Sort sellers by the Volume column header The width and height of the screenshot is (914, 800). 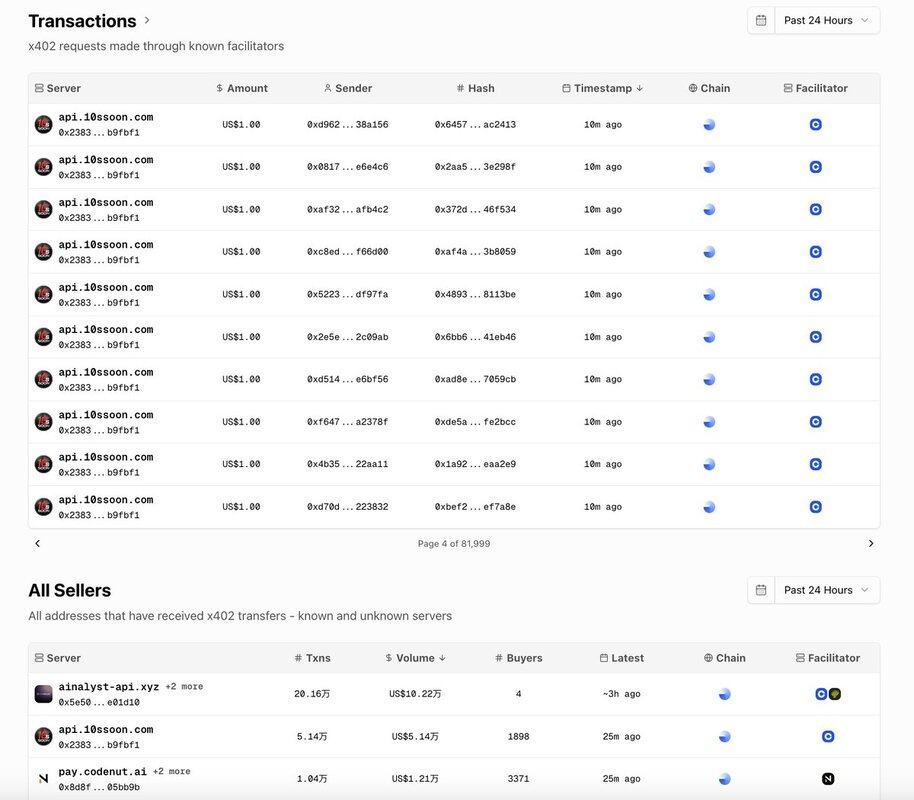415,658
